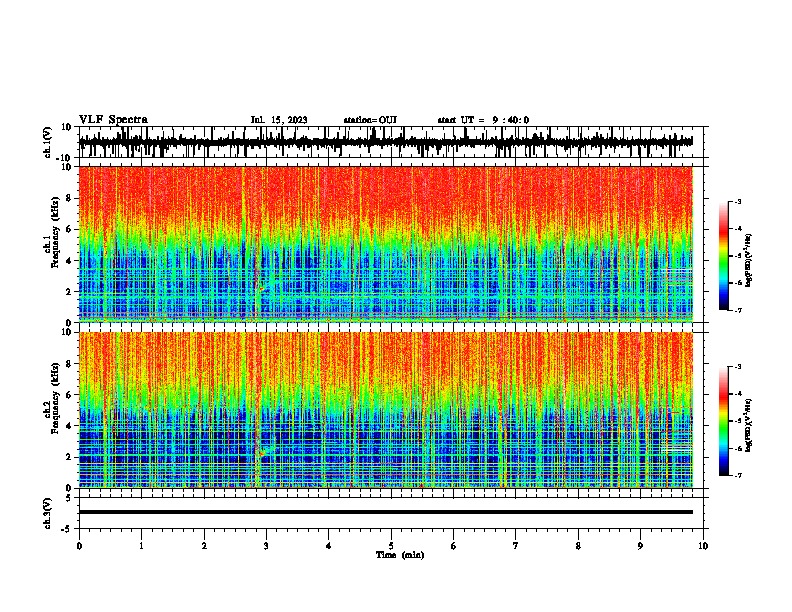Screen dimensions: 792x612
Task: Click the ch.1 voltage waveform trace
Action: [x=385, y=142]
